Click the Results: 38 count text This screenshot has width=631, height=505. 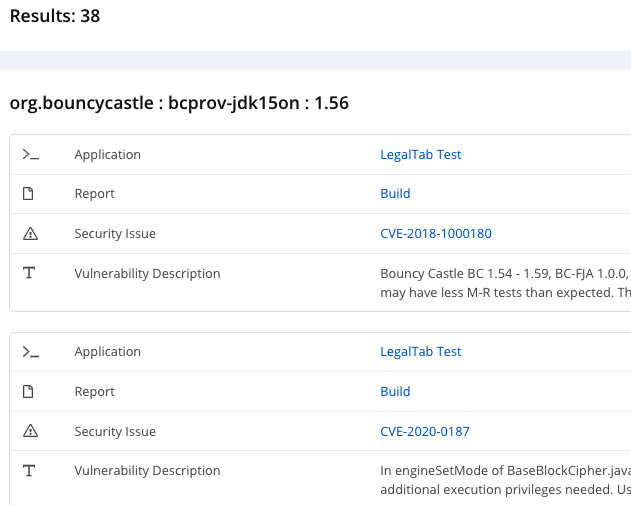tap(55, 16)
